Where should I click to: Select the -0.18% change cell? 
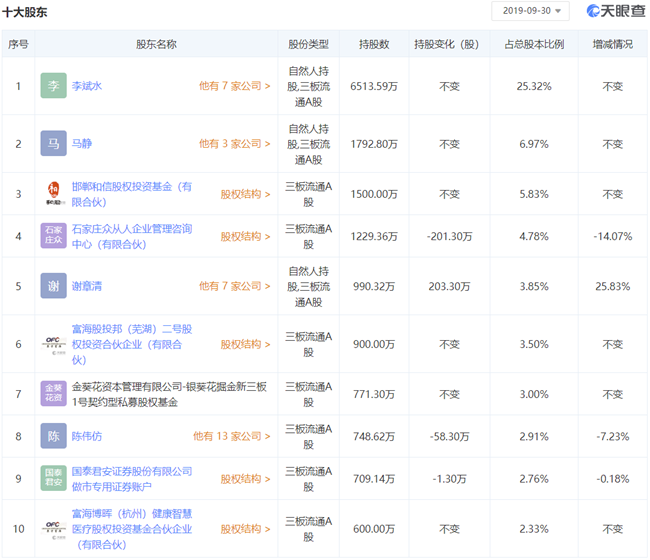(613, 479)
